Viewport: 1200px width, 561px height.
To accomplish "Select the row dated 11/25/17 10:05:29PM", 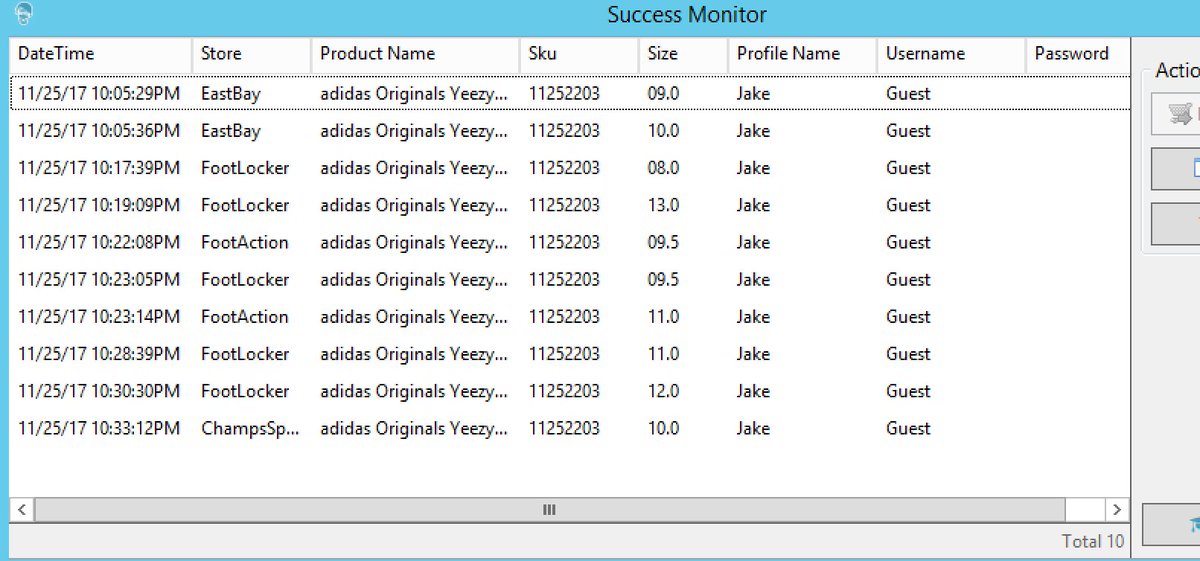I will pos(570,93).
